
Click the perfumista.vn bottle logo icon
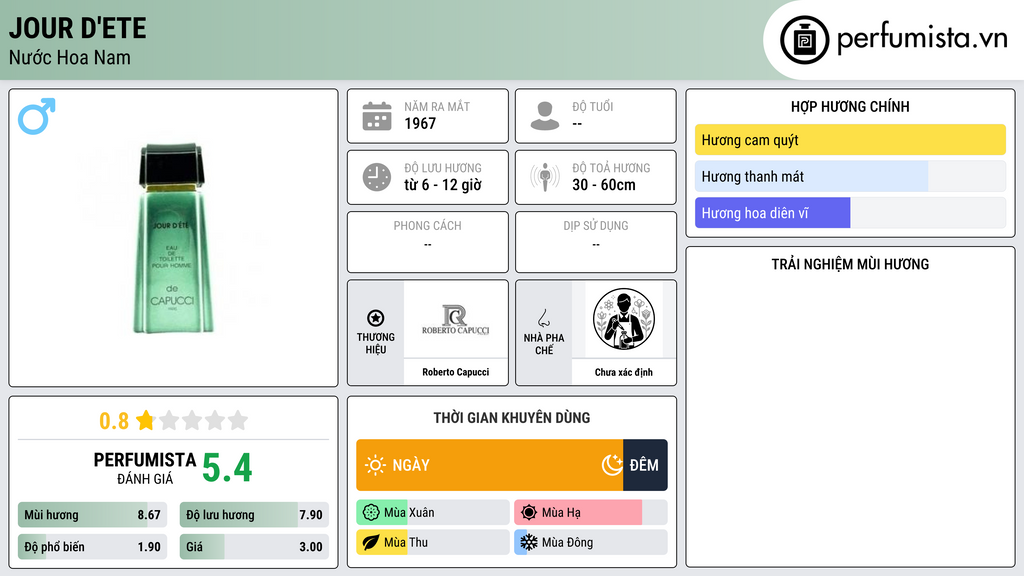click(x=804, y=40)
